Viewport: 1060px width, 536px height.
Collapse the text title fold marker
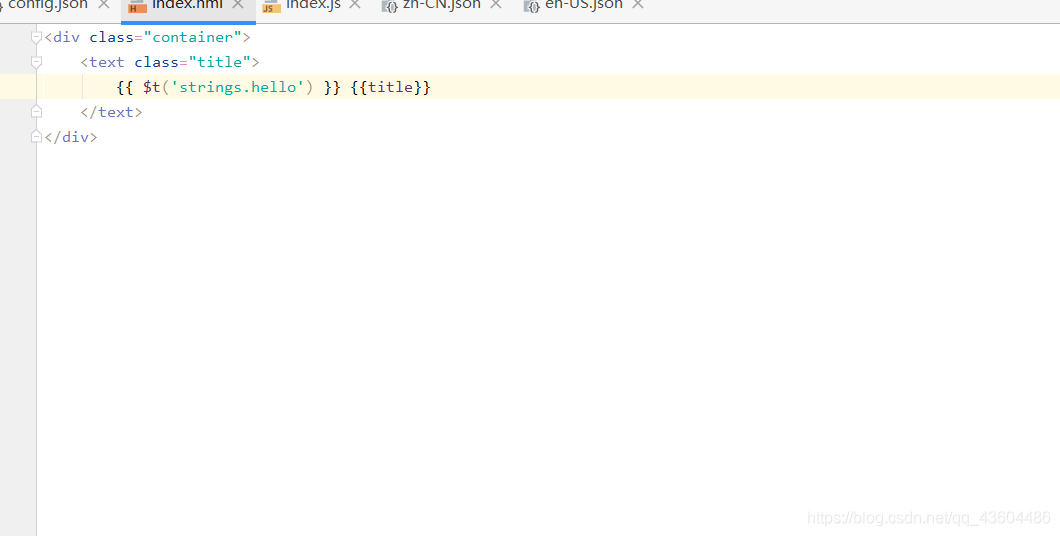point(37,63)
